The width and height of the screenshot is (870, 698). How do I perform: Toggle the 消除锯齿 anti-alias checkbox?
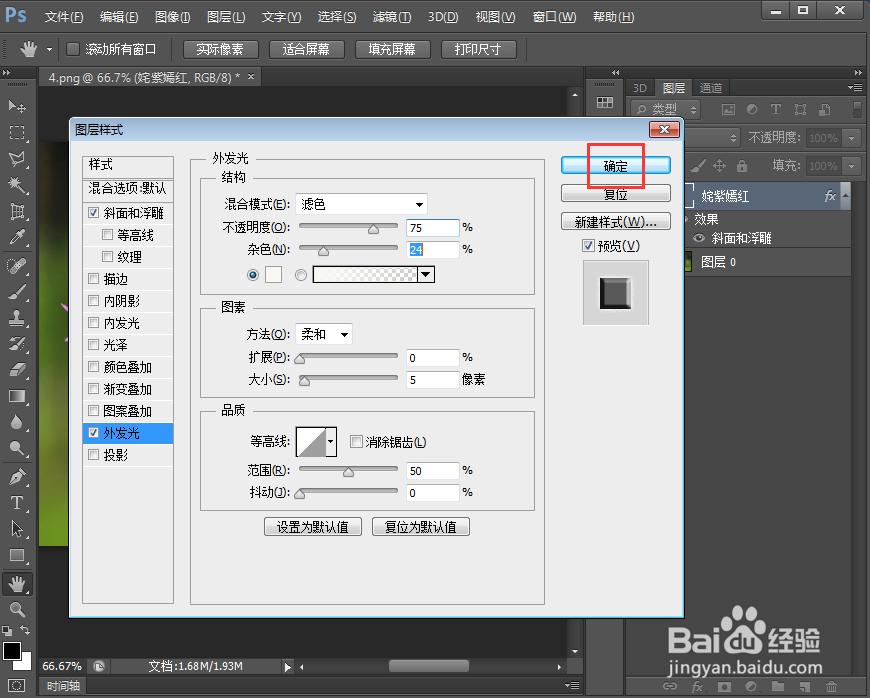pos(356,441)
